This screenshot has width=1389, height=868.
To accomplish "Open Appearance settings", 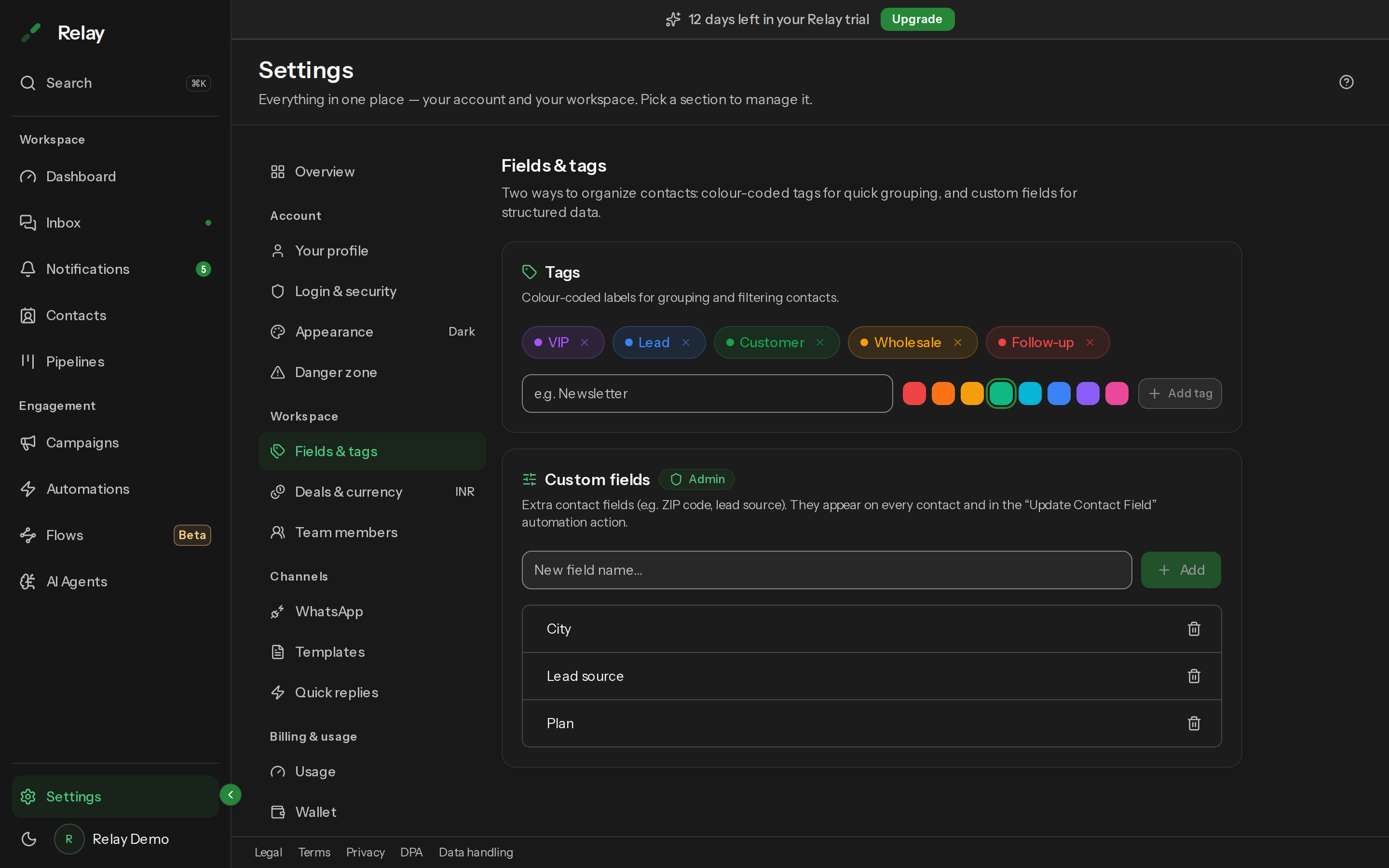I will [x=372, y=332].
